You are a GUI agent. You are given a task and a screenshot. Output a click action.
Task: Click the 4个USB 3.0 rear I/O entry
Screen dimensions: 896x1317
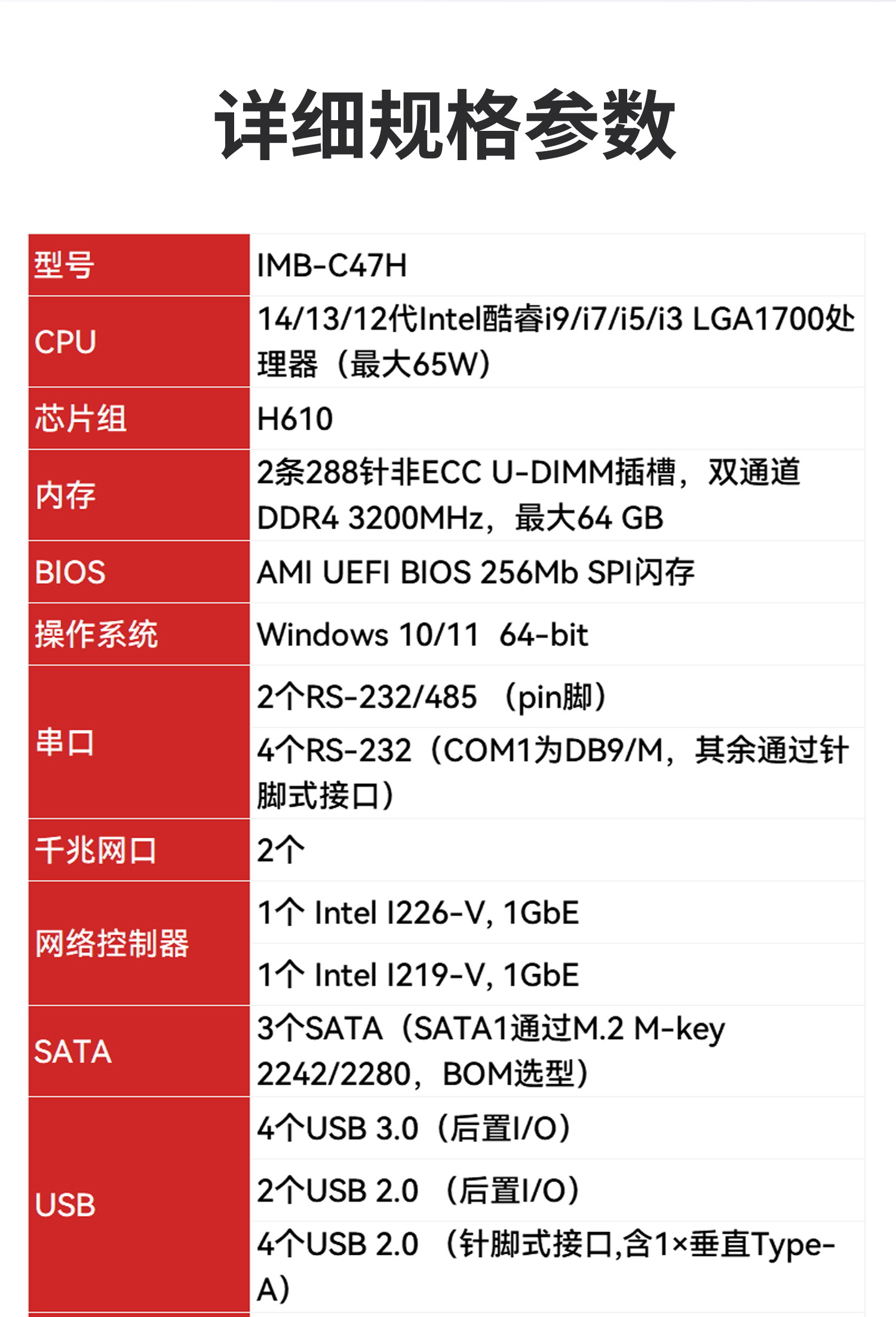point(413,1129)
